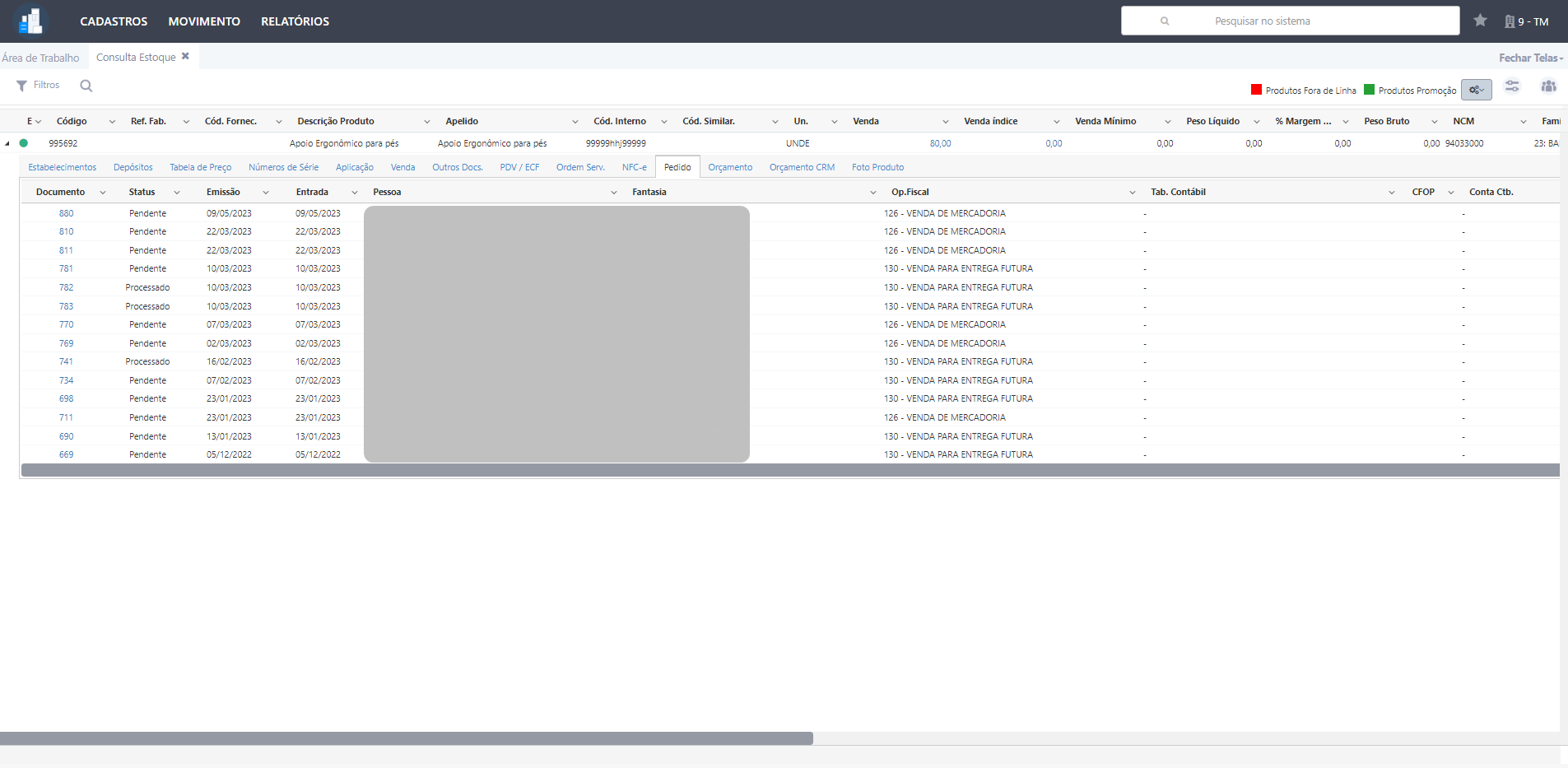Click the green status dot of product 995692
The width and height of the screenshot is (1568, 768).
(x=24, y=143)
